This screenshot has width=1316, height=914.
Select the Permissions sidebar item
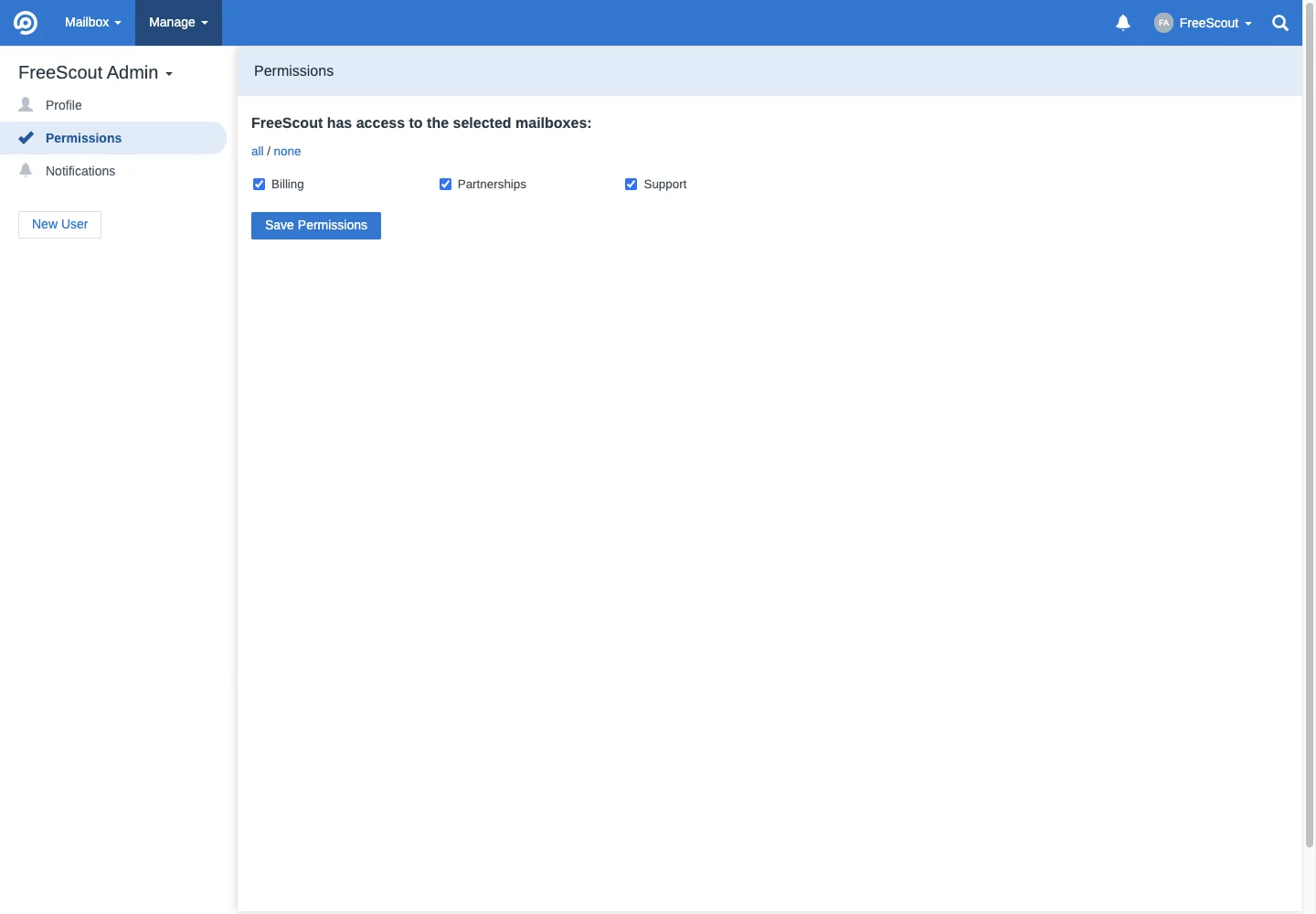click(113, 138)
